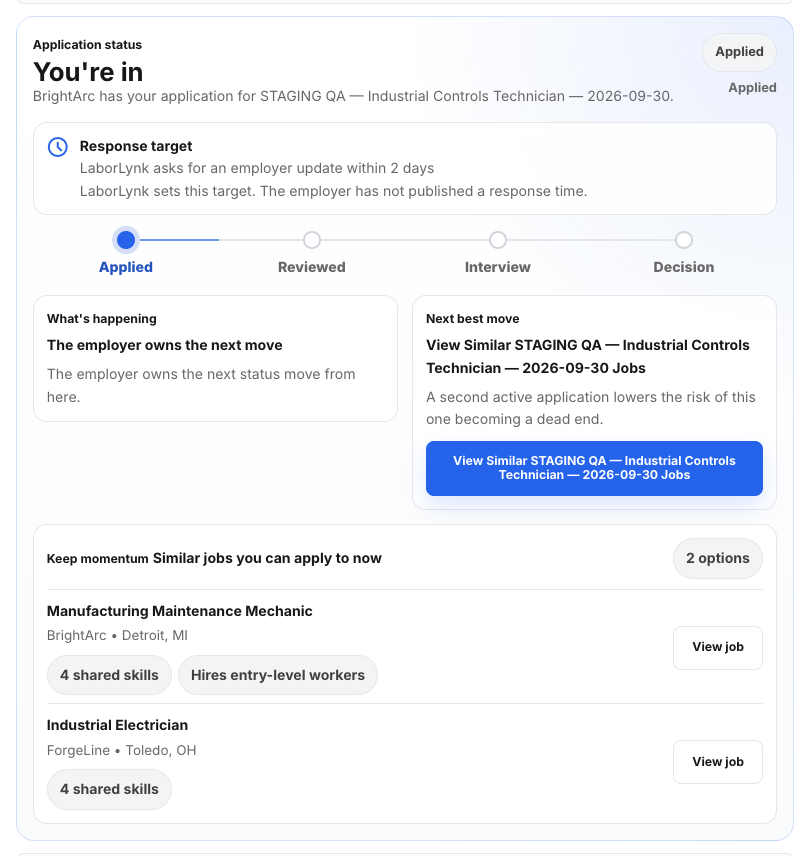The image size is (810, 856).
Task: Select the Interview step marker
Action: coord(498,240)
